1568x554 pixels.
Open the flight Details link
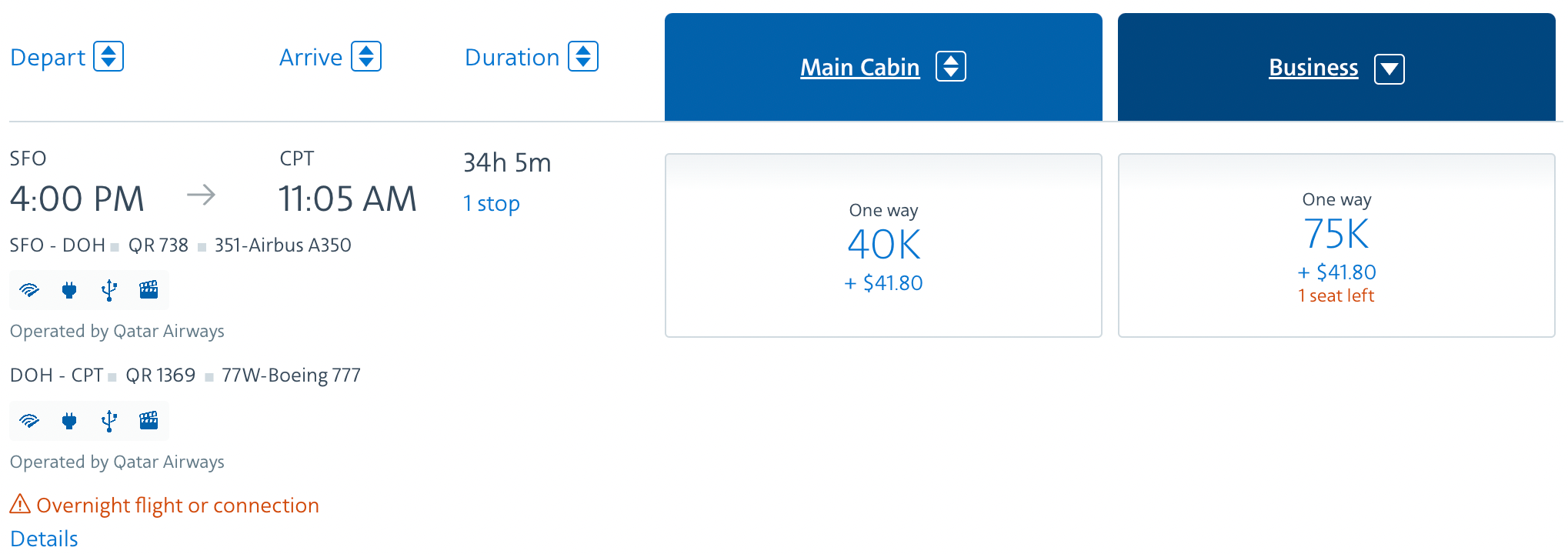coord(44,538)
